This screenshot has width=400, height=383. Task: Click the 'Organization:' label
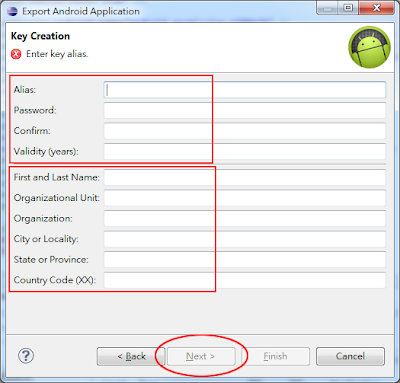click(43, 219)
